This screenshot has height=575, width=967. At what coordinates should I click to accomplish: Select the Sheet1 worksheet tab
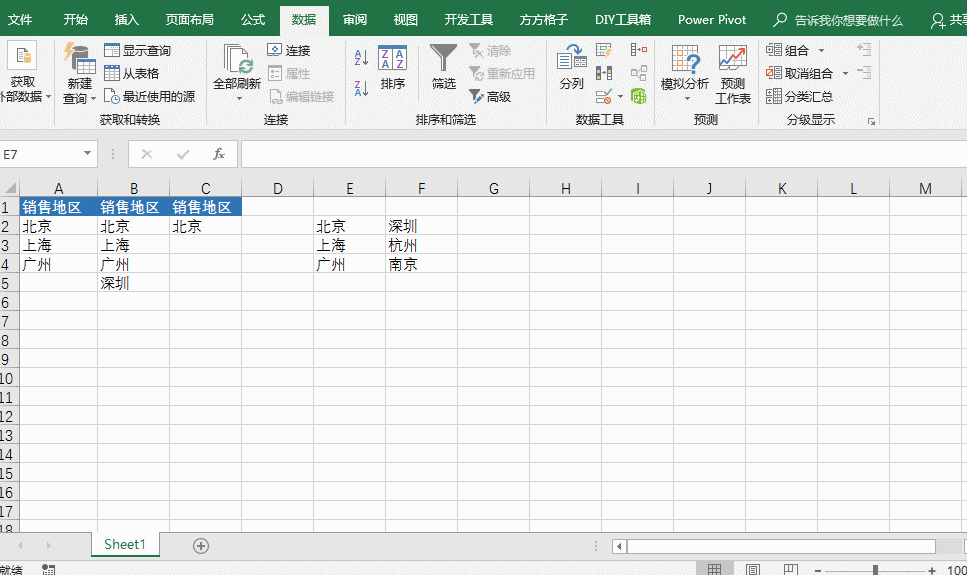point(125,545)
